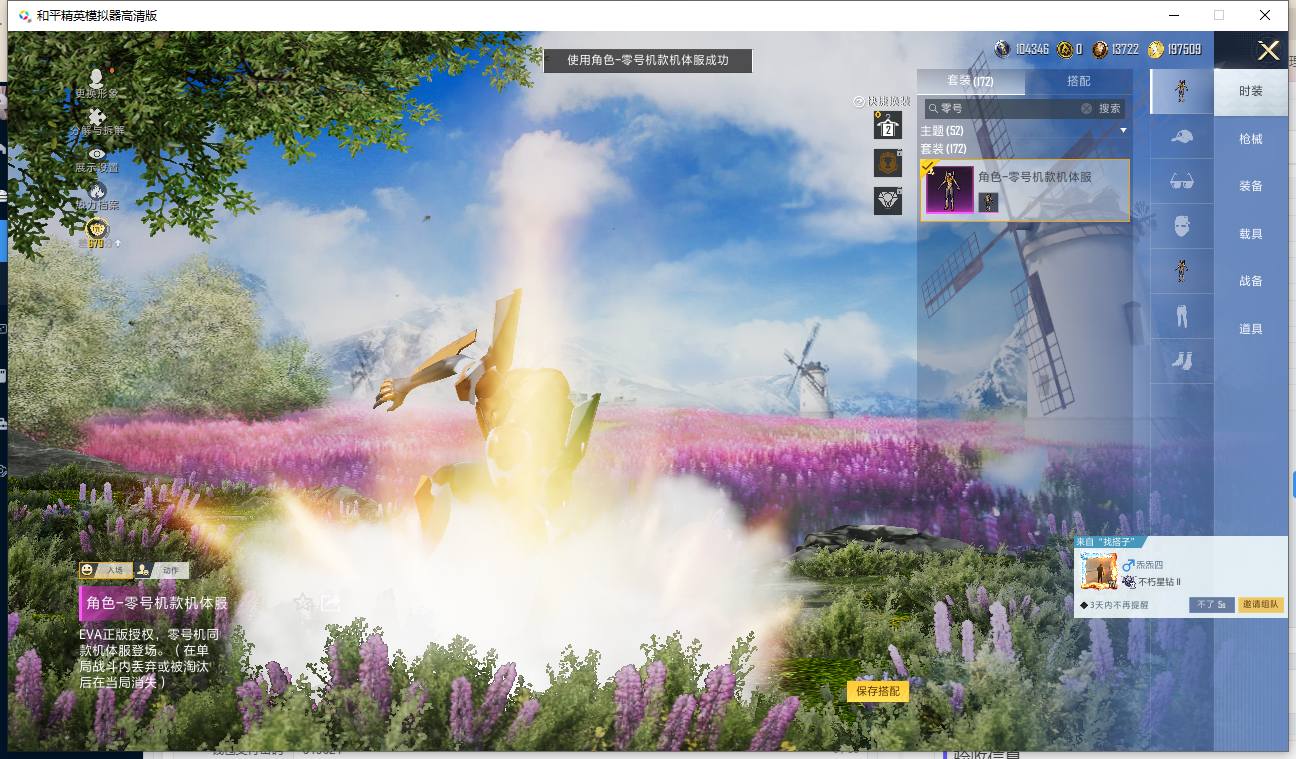The height and width of the screenshot is (759, 1296).
Task: Switch to the 搭配 tab
Action: tap(1079, 81)
